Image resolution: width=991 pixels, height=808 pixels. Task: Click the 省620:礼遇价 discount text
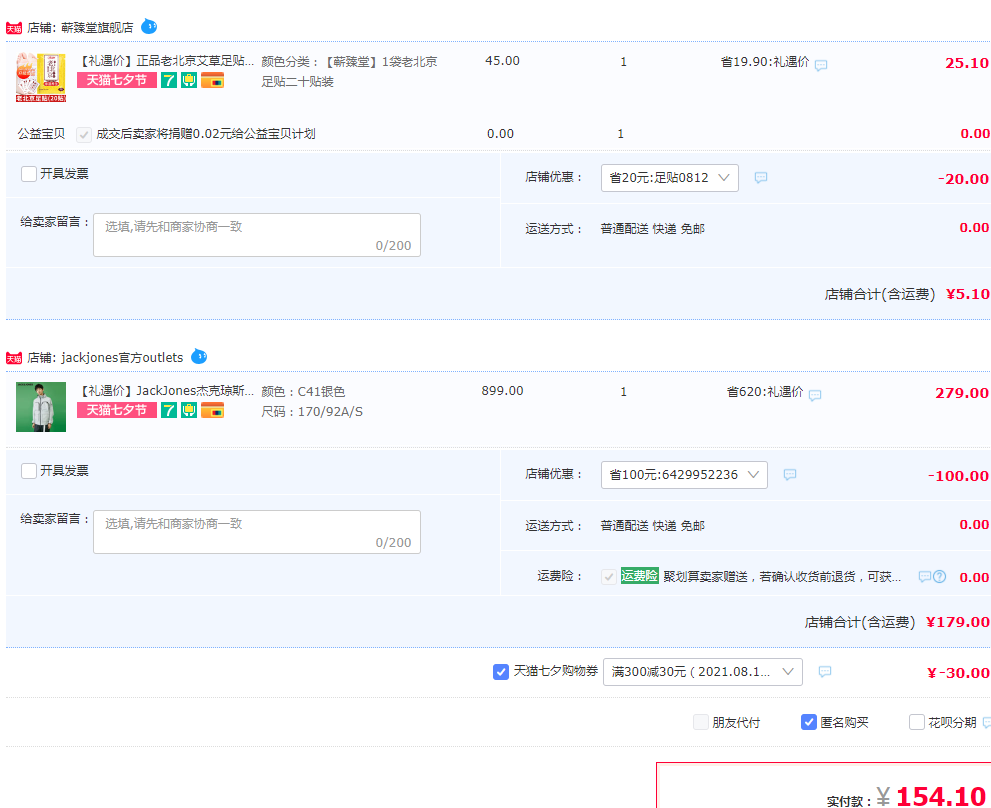(x=765, y=392)
